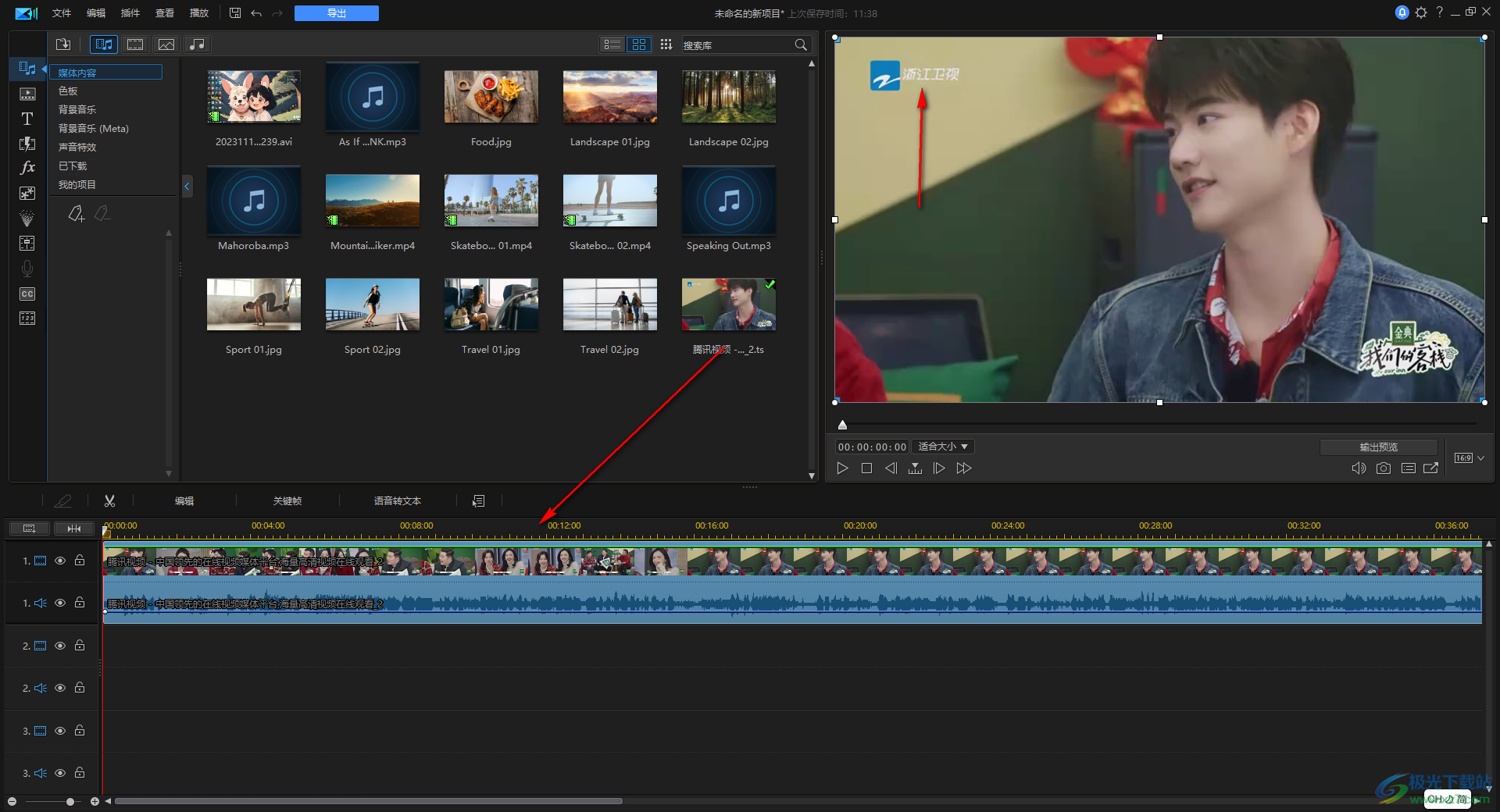Click the timeline zoom-in plus icon
The image size is (1500, 812).
(x=95, y=802)
